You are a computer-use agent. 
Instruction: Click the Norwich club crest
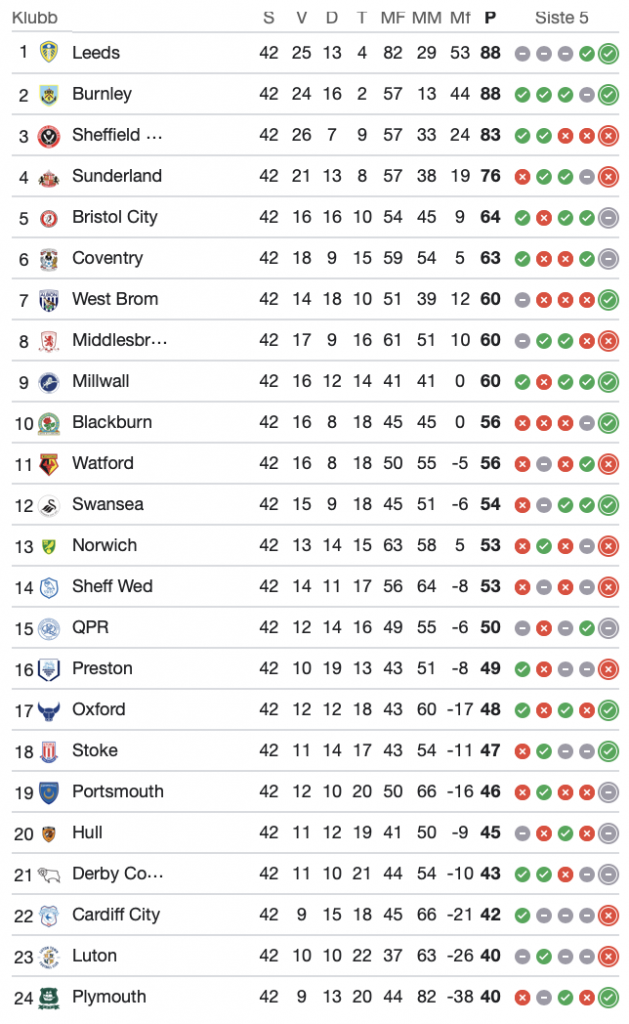pos(49,546)
